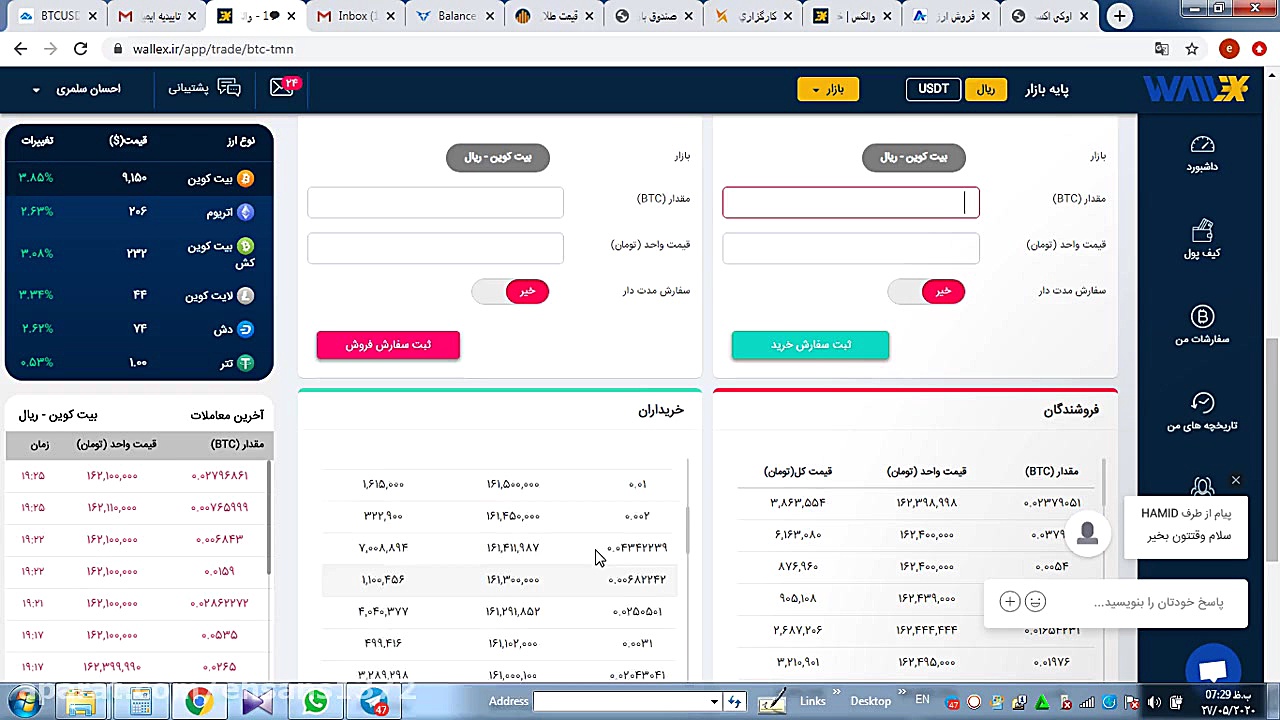Open the کیف پول (Wallet) sidebar icon
The width and height of the screenshot is (1280, 720).
[1202, 240]
